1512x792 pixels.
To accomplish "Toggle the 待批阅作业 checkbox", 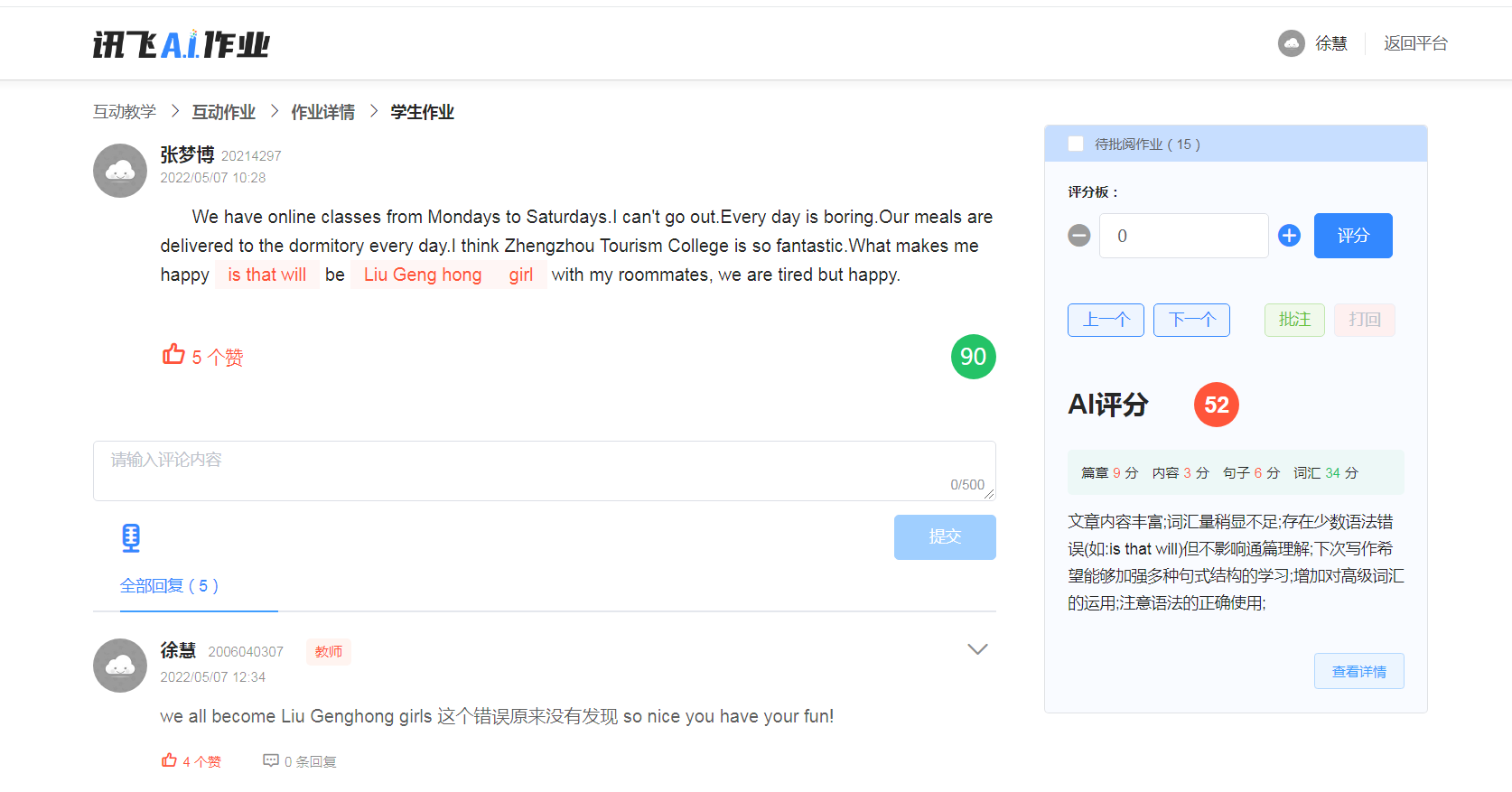I will (1076, 144).
